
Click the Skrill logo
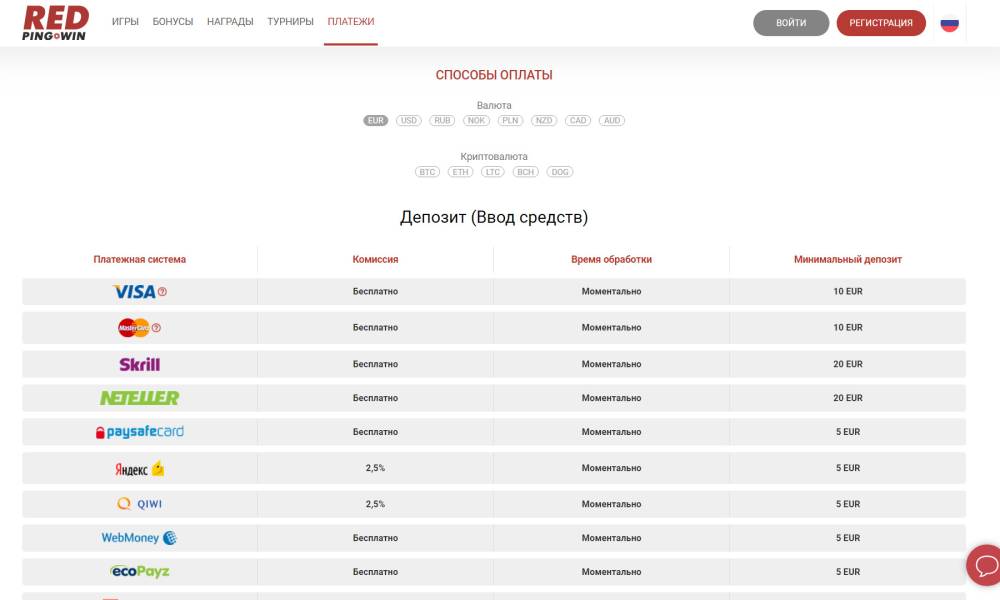tap(140, 364)
